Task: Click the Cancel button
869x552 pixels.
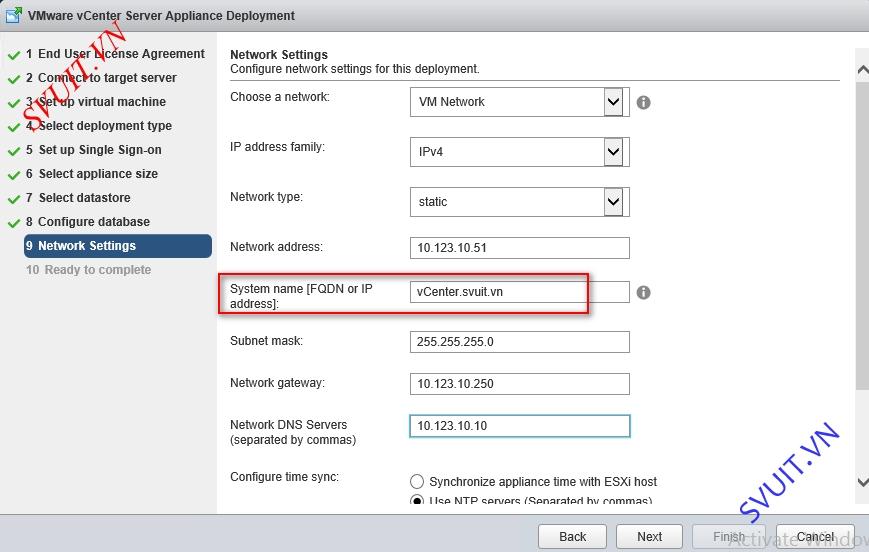Action: (815, 536)
